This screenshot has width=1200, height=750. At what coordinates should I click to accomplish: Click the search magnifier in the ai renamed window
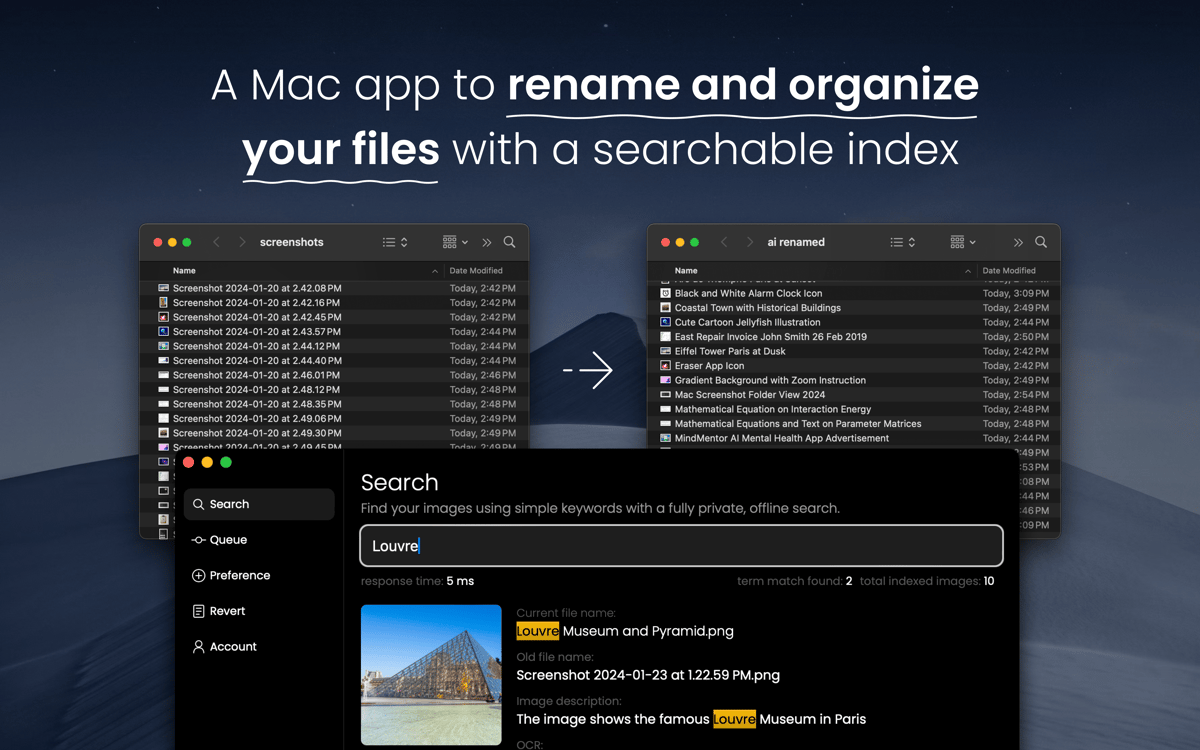[1041, 242]
